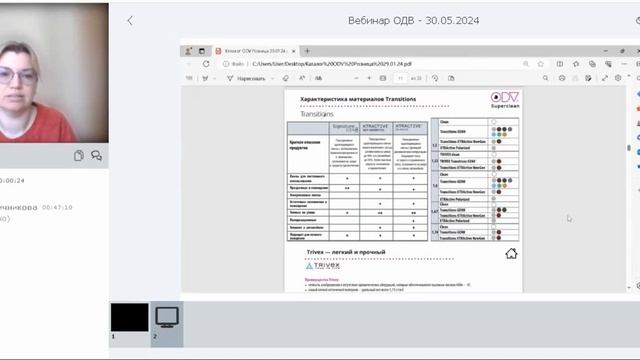Viewport: 640px width, 360px height.
Task: Click the site info icon before Файл
Action: coord(226,64)
